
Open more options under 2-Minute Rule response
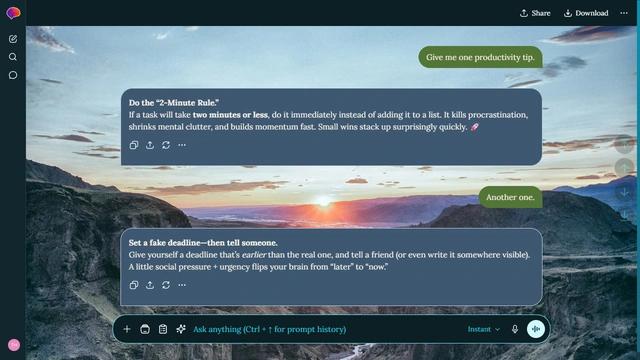pyautogui.click(x=182, y=145)
